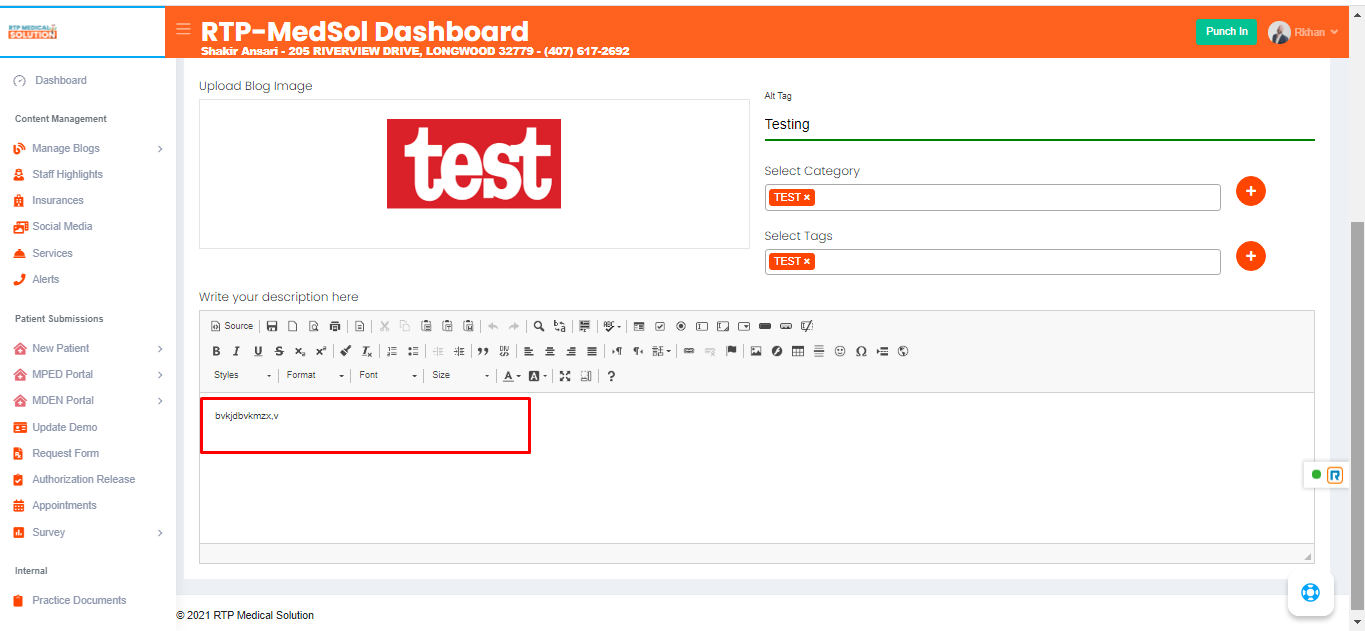
Task: Click the Source button in the editor toolbar
Action: point(232,326)
